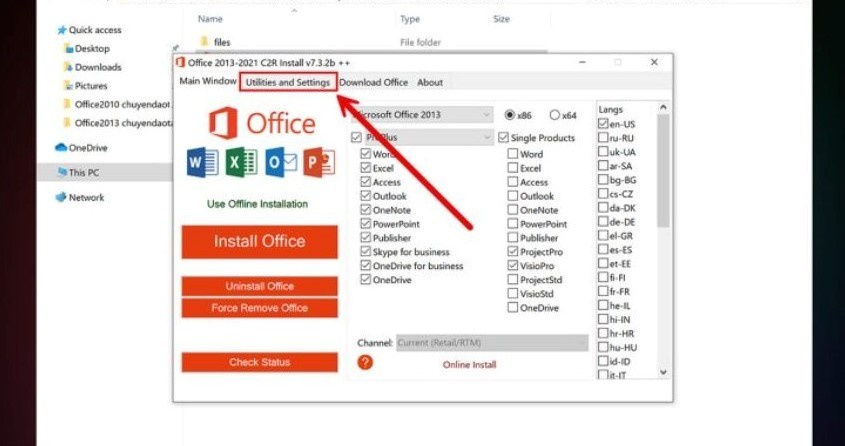This screenshot has height=446, width=845.
Task: Click the Office logo icon in title bar
Action: pyautogui.click(x=180, y=62)
